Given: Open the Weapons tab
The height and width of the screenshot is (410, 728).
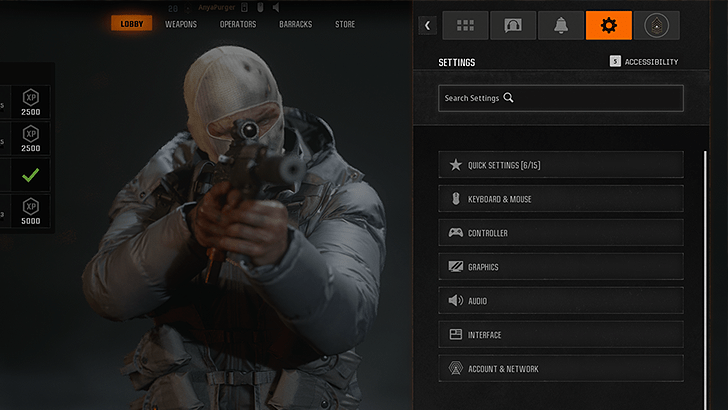Looking at the screenshot, I should pyautogui.click(x=181, y=24).
